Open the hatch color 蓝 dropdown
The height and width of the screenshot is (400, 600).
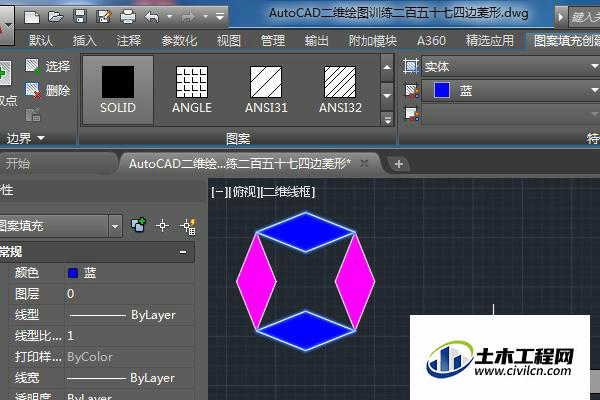tap(594, 90)
